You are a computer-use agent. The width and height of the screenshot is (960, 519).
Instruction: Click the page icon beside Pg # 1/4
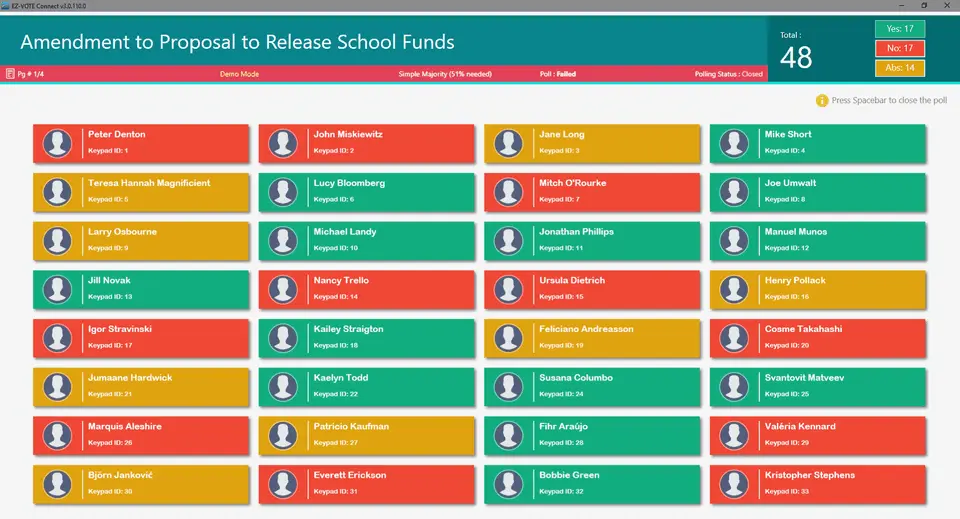pos(10,74)
